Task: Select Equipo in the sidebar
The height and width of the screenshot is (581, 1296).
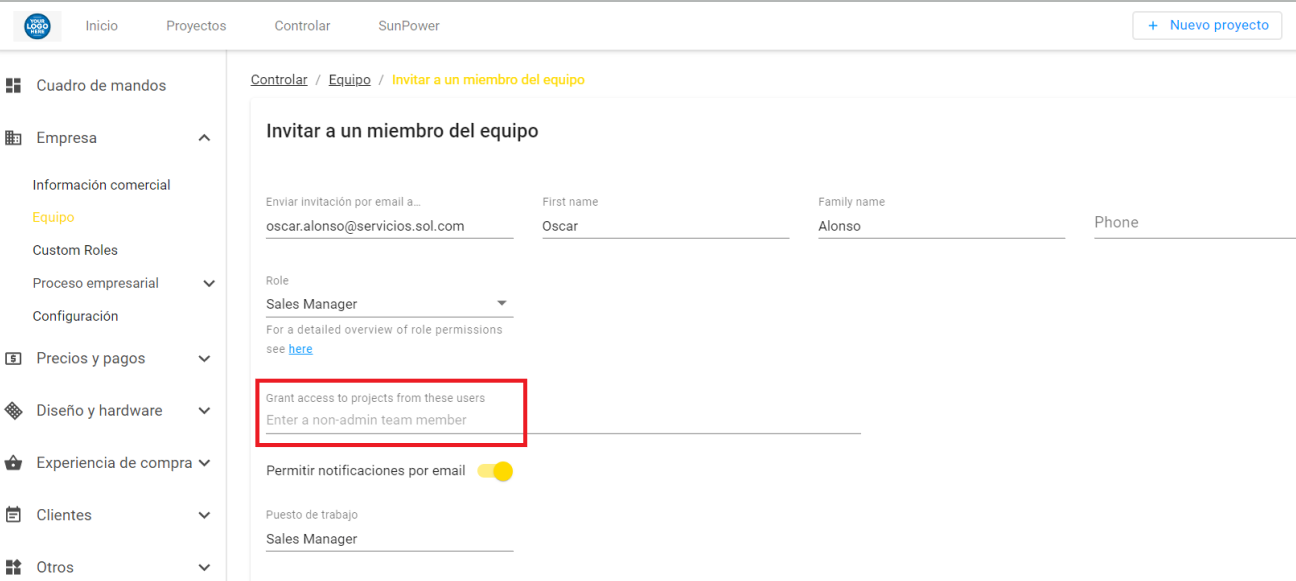Action: point(53,217)
